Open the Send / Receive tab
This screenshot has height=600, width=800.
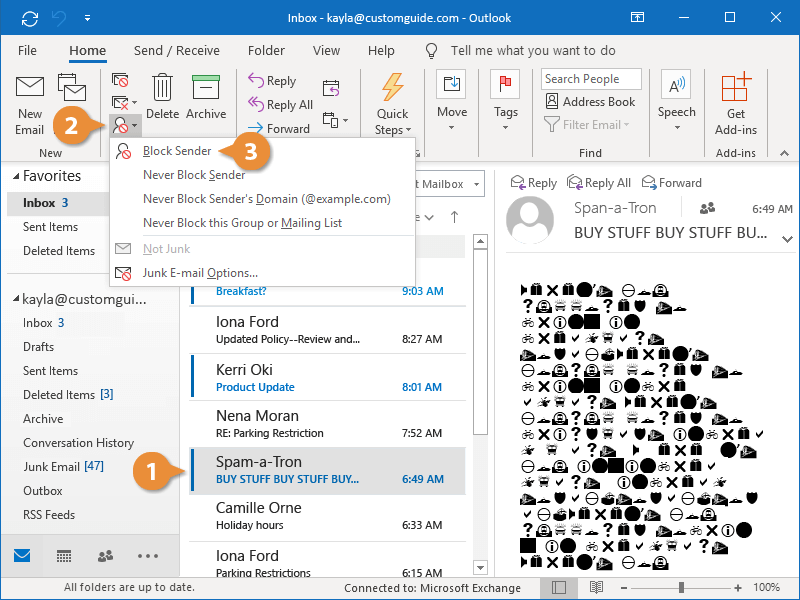177,51
